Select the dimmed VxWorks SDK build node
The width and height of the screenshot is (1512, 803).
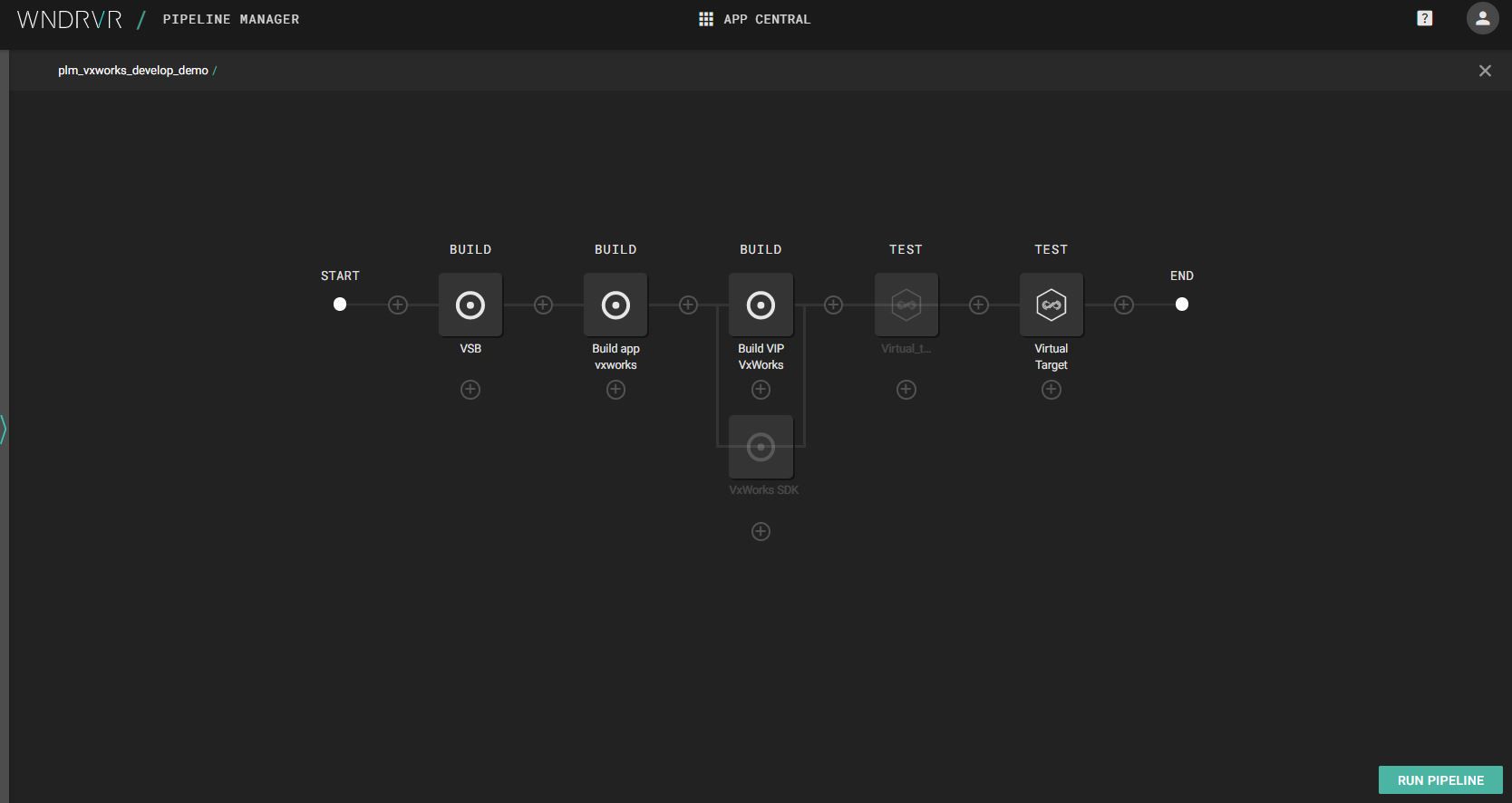click(761, 447)
